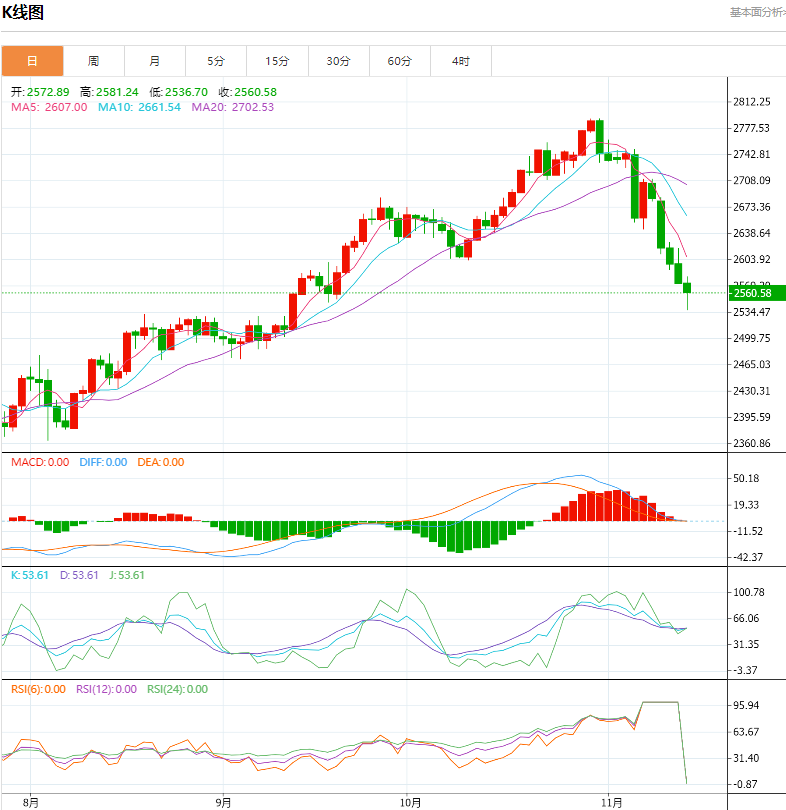The height and width of the screenshot is (810, 786).
Task: Click the DEA: 0.00 indicator label
Action: pyautogui.click(x=161, y=462)
